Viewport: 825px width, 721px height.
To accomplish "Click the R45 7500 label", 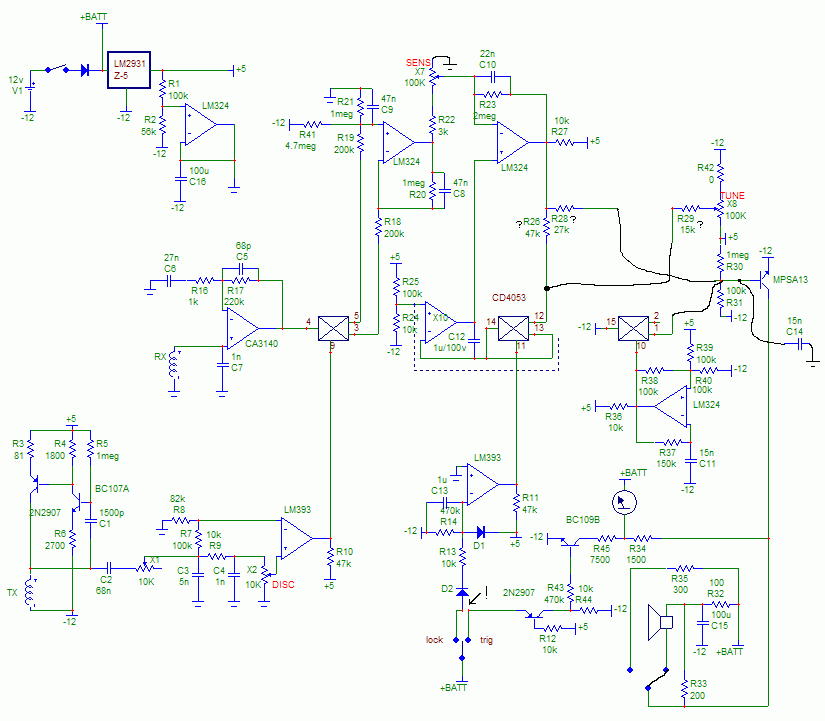I will pos(600,554).
